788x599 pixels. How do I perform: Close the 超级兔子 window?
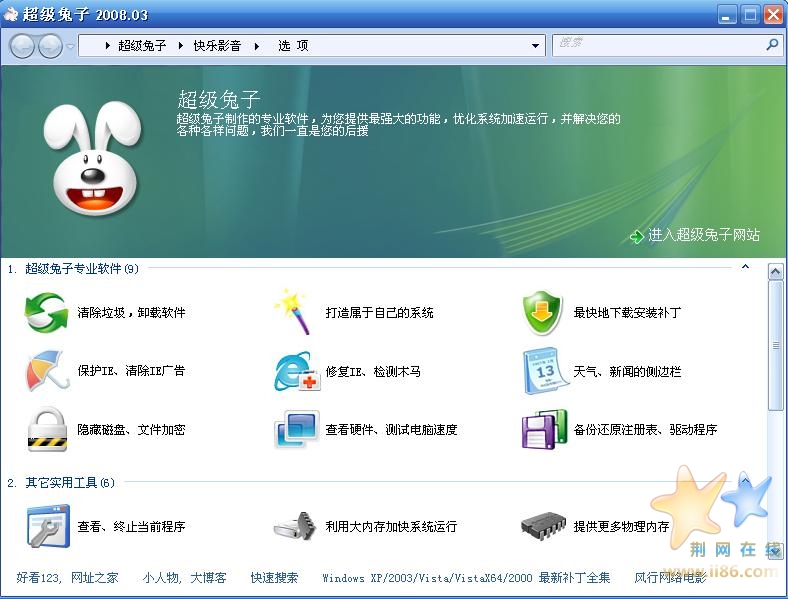pos(773,15)
